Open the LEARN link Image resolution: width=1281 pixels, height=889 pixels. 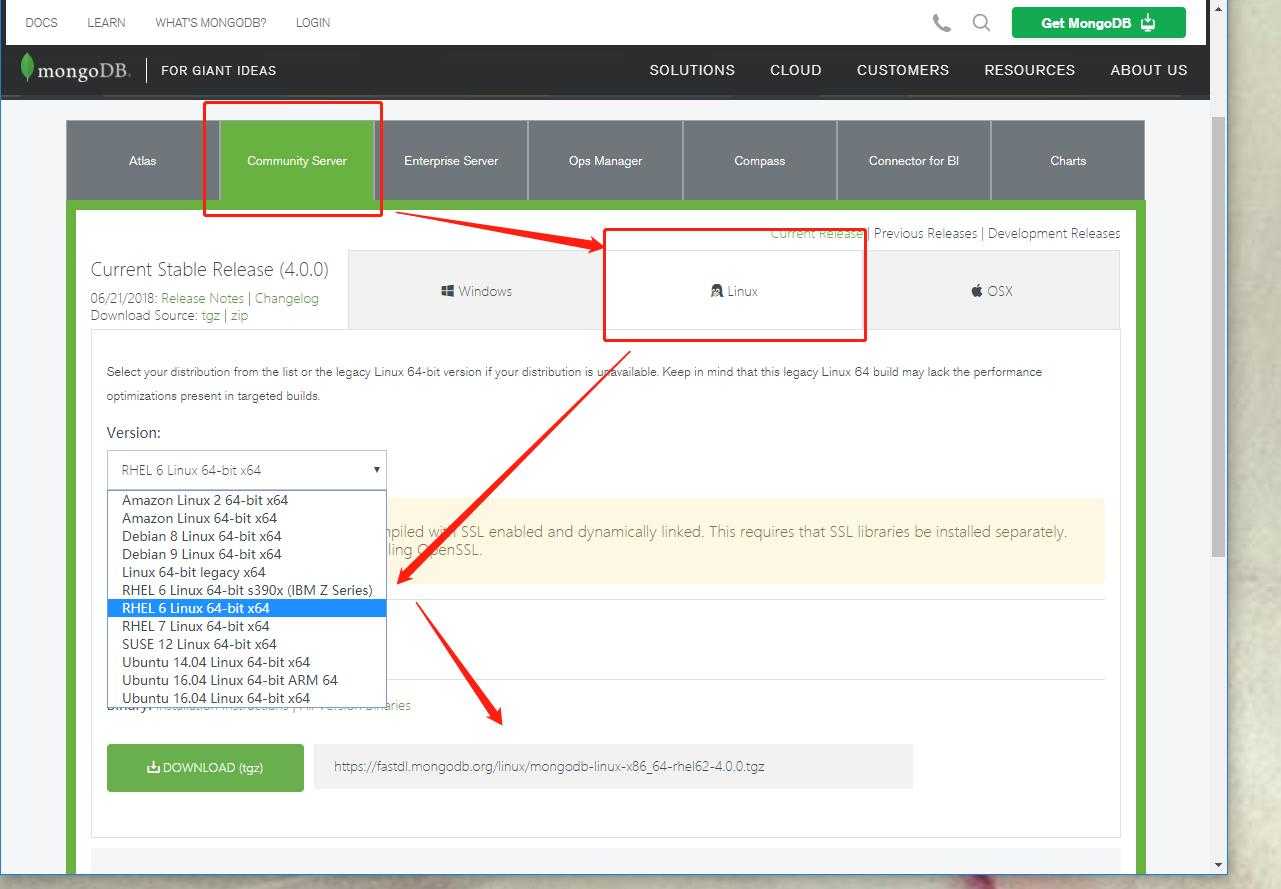tap(106, 22)
